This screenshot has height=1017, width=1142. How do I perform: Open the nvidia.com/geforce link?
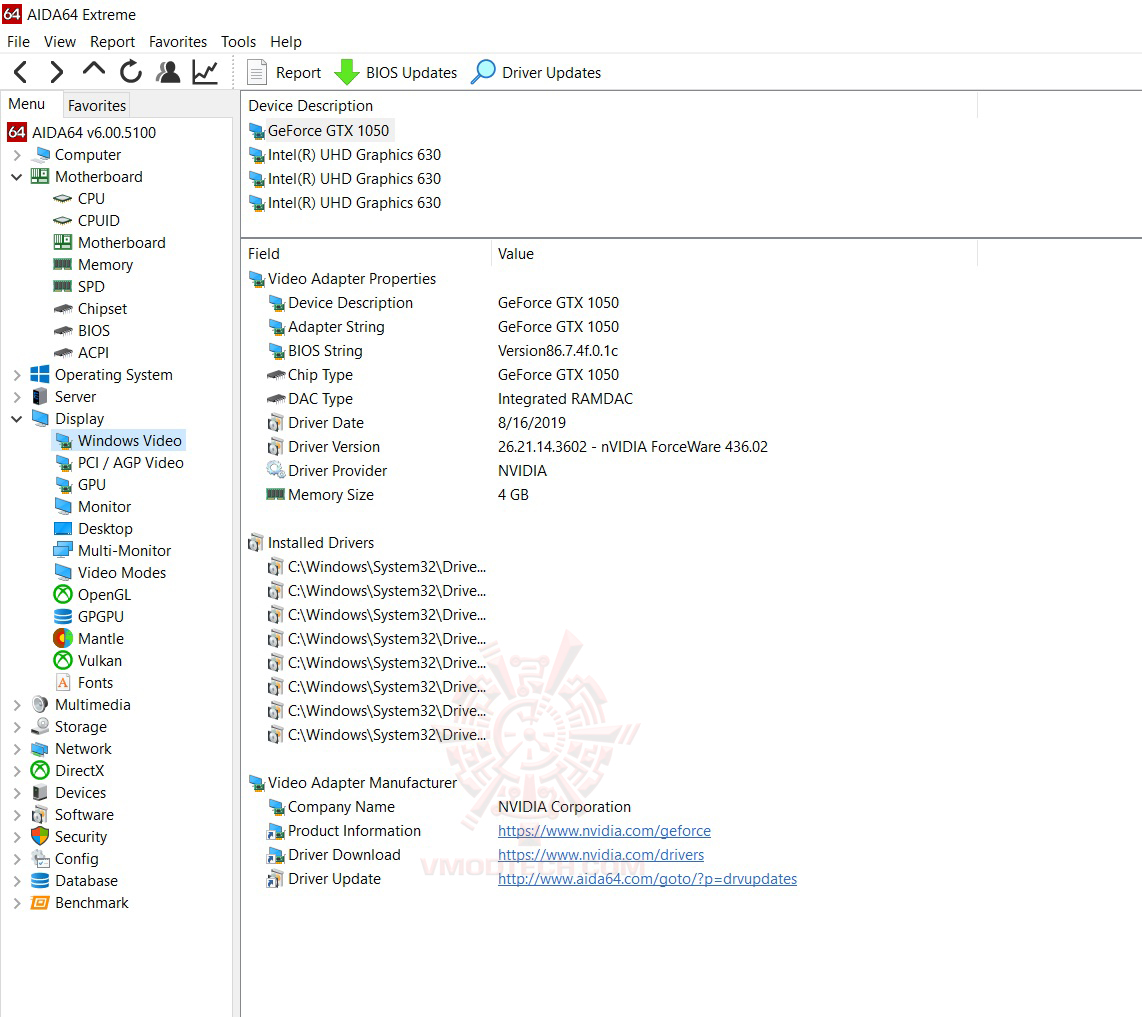tap(604, 831)
